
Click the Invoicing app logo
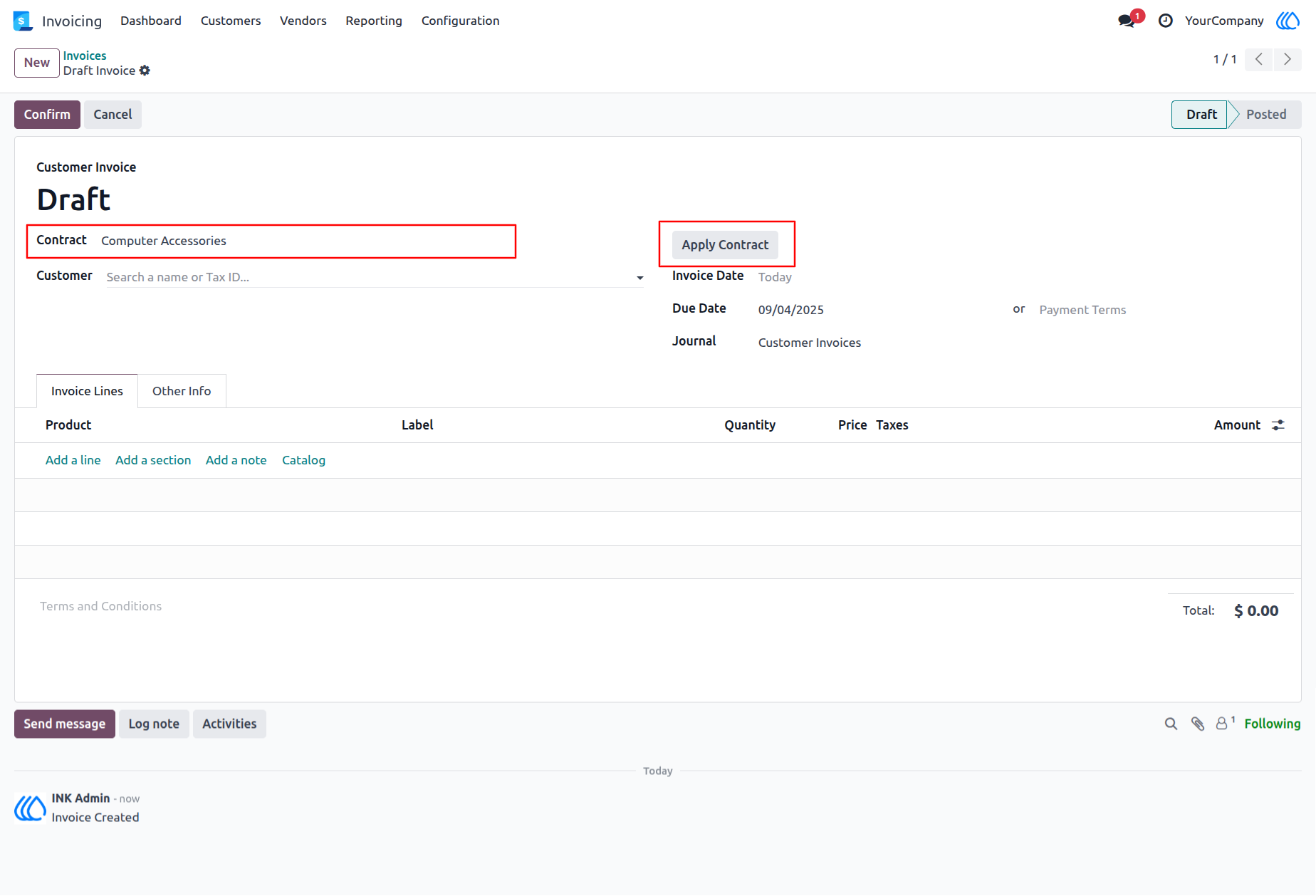click(23, 21)
